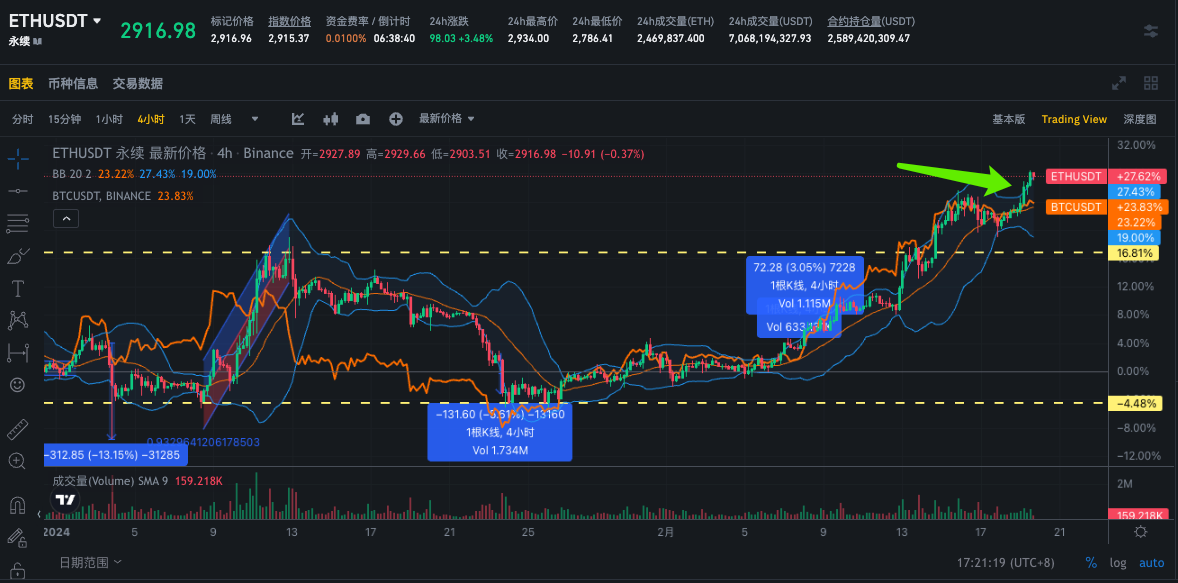1178x583 pixels.
Task: Open the ETHUSDT symbol dropdown
Action: pyautogui.click(x=96, y=21)
